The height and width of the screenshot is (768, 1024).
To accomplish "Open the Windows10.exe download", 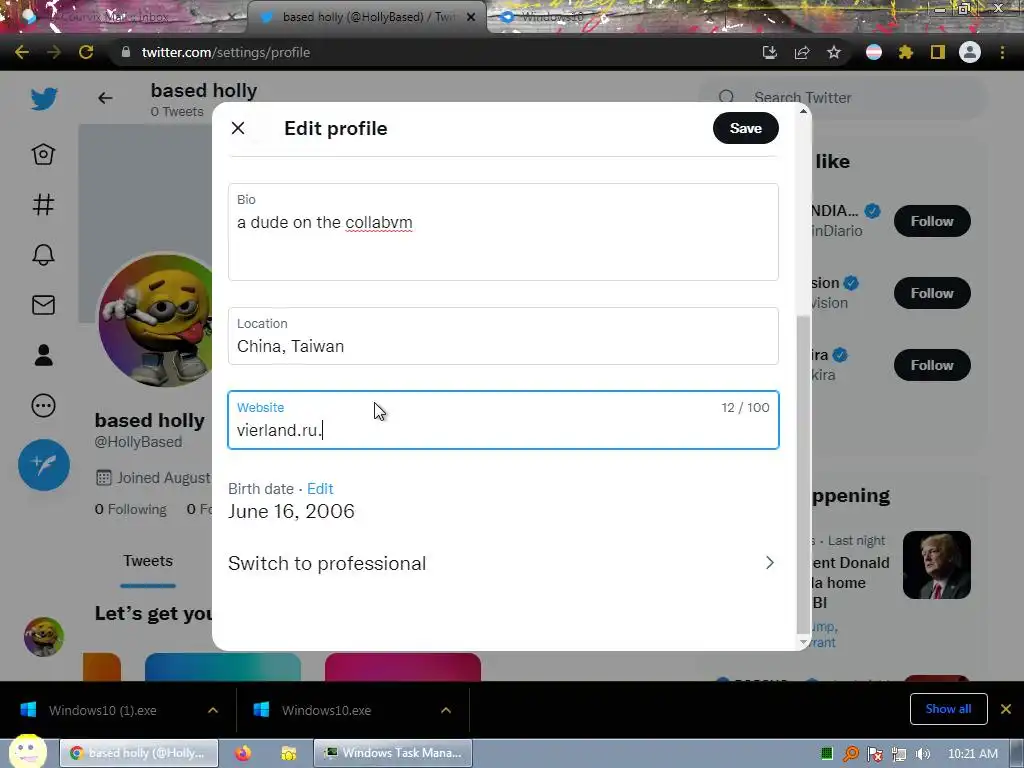I will point(327,710).
